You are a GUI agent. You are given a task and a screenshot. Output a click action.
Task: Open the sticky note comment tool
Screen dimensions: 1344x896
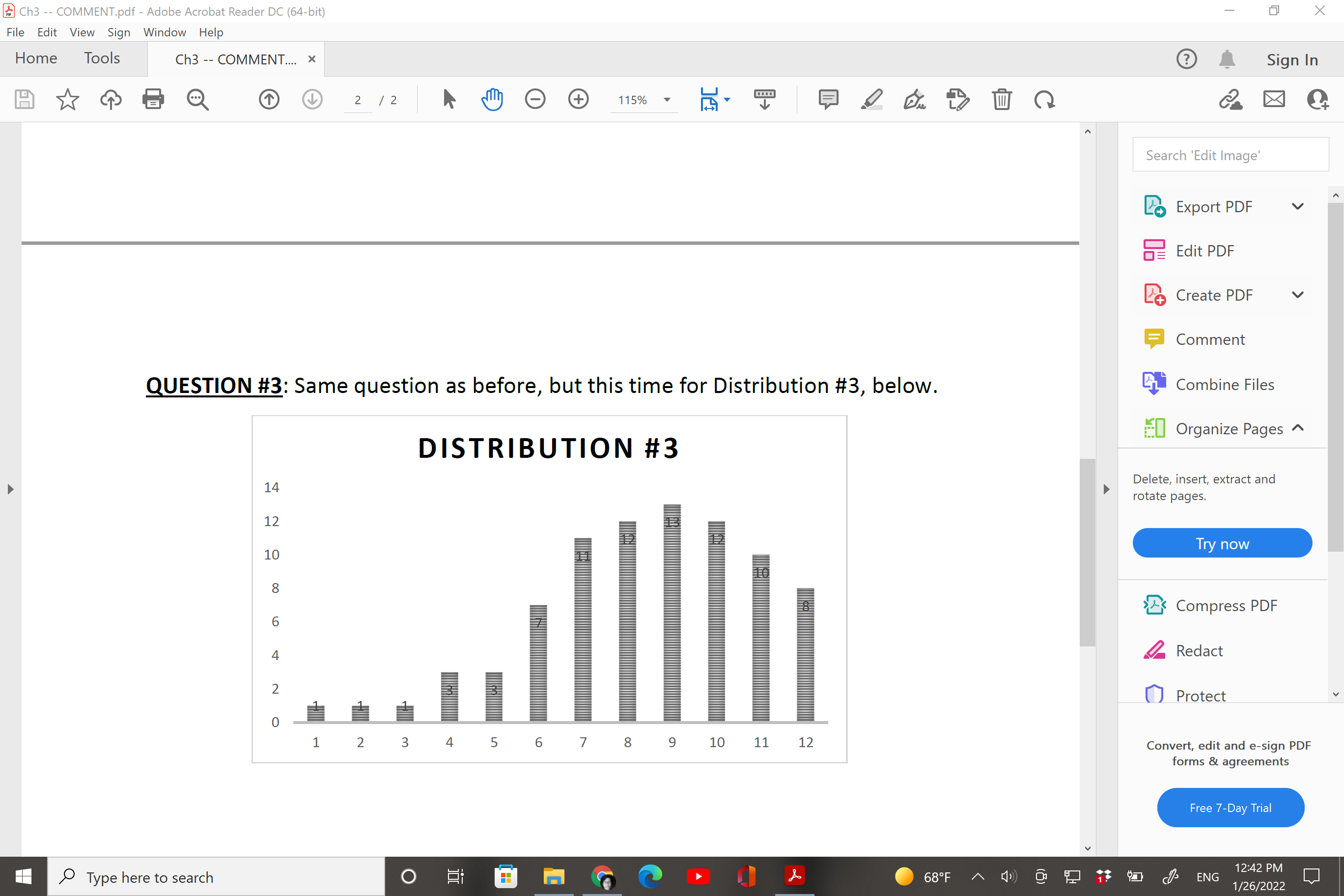(x=828, y=99)
